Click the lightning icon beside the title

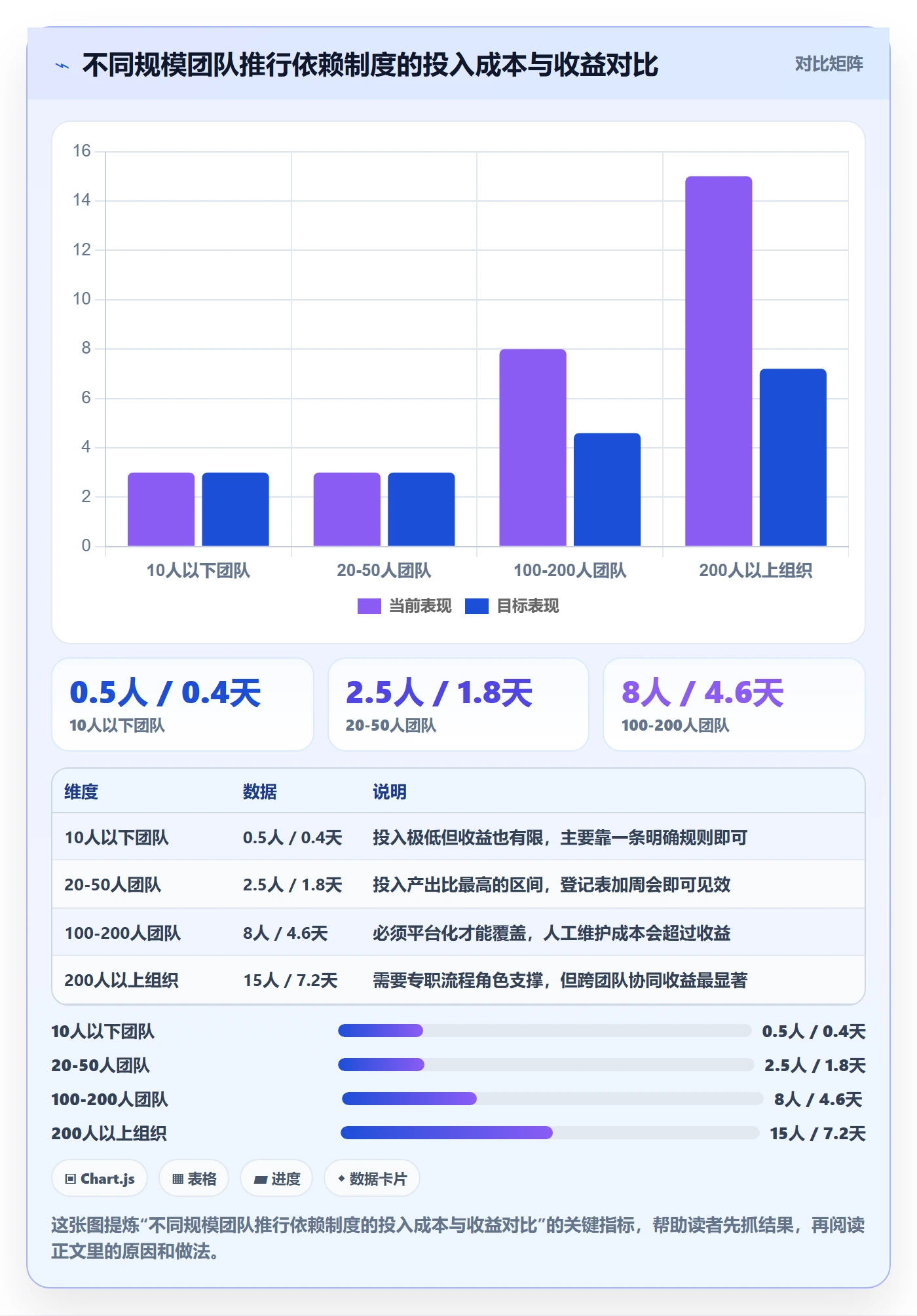tap(62, 65)
